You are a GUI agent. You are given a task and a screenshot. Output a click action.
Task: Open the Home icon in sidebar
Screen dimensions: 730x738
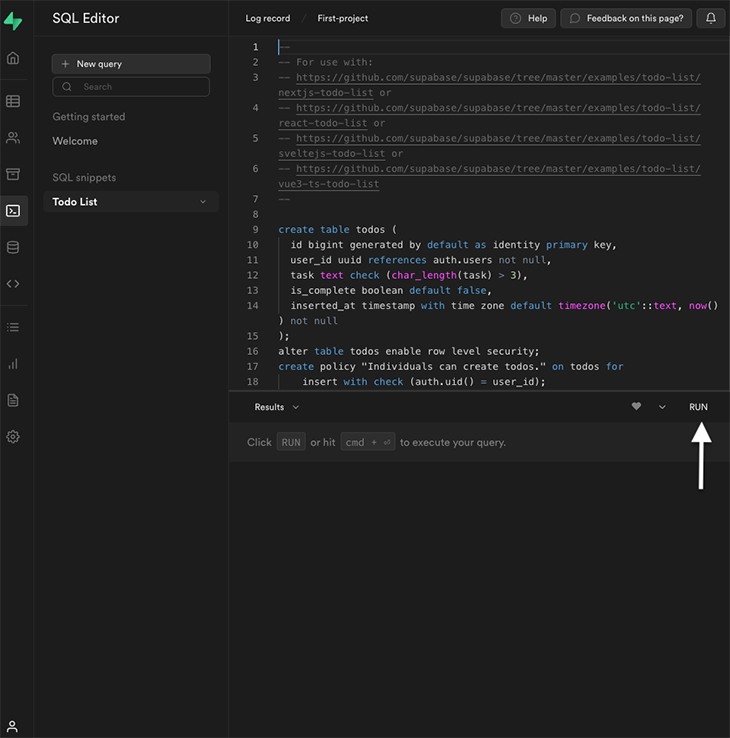pyautogui.click(x=13, y=58)
